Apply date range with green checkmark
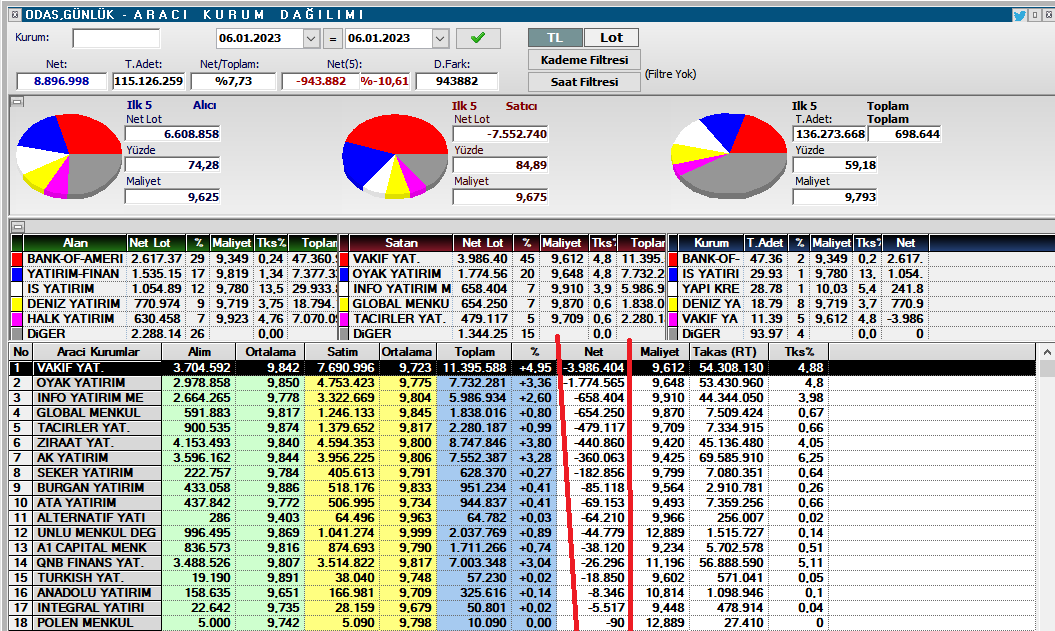1055x631 pixels. pyautogui.click(x=478, y=38)
